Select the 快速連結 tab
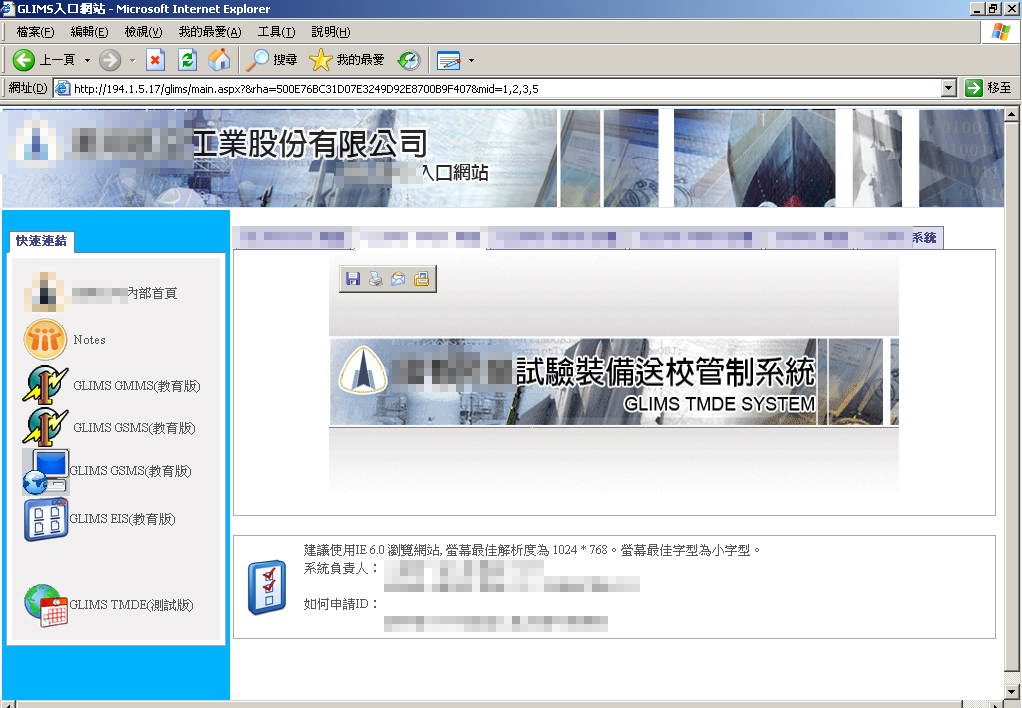 (x=41, y=240)
